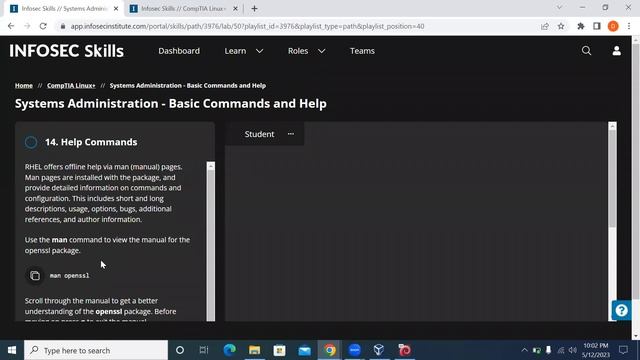Open Task View on the taskbar
The image size is (640, 360).
204,350
